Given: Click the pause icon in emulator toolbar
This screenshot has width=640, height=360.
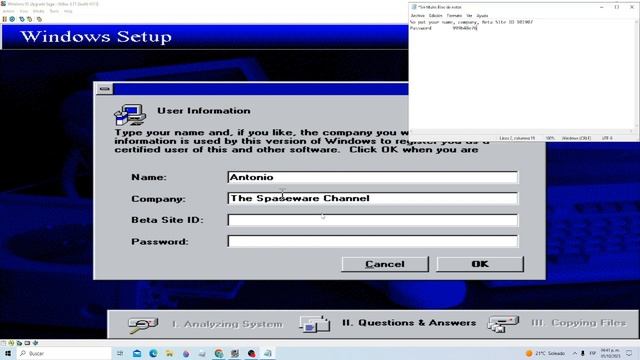Looking at the screenshot, I should pyautogui.click(x=5, y=19).
